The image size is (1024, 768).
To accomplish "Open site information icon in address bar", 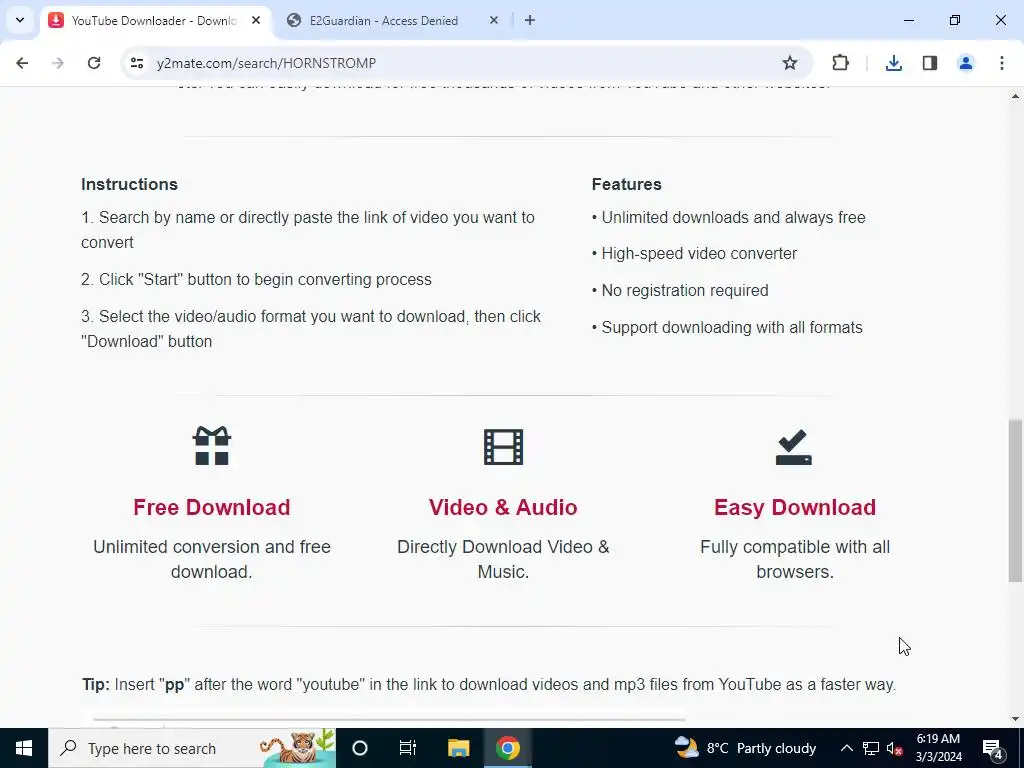I will [136, 63].
